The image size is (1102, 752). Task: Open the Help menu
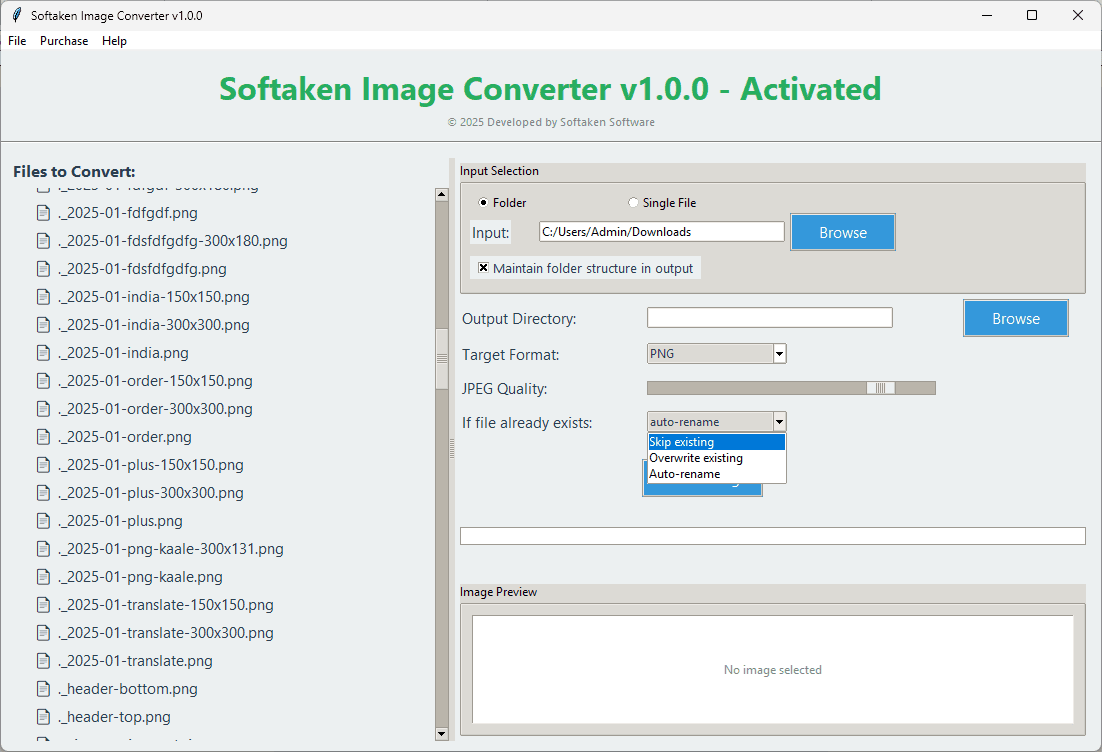pyautogui.click(x=114, y=41)
